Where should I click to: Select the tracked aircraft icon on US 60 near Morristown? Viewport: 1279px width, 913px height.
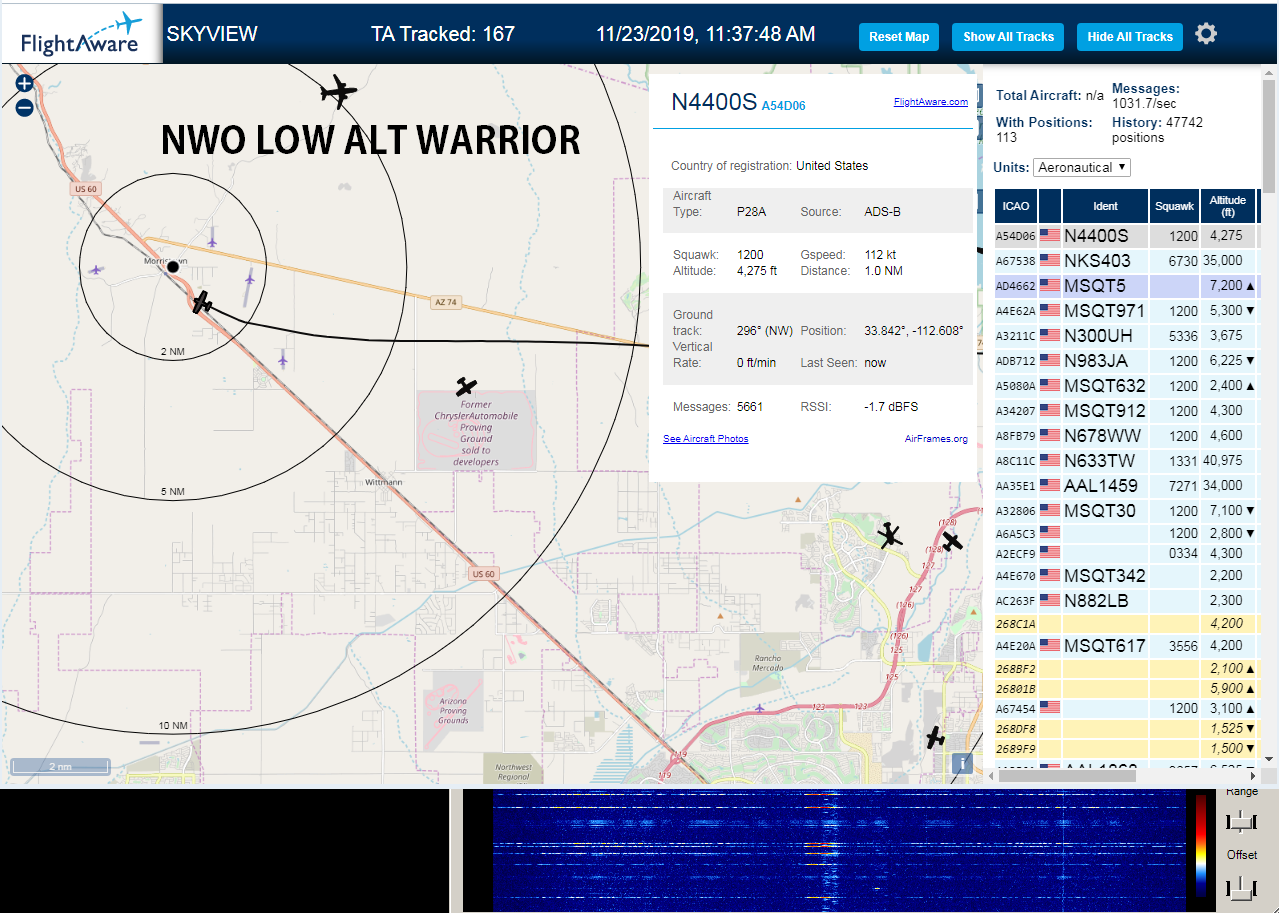[x=202, y=302]
